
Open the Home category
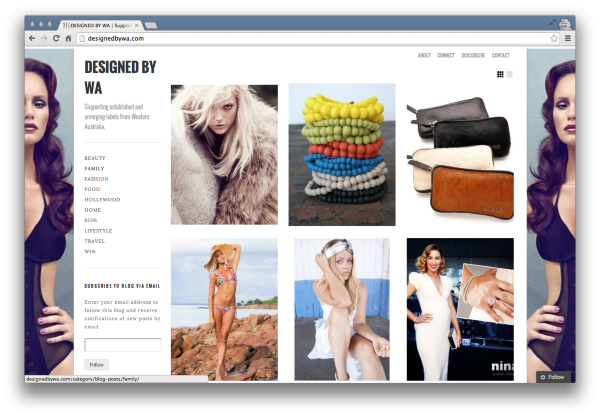point(93,210)
